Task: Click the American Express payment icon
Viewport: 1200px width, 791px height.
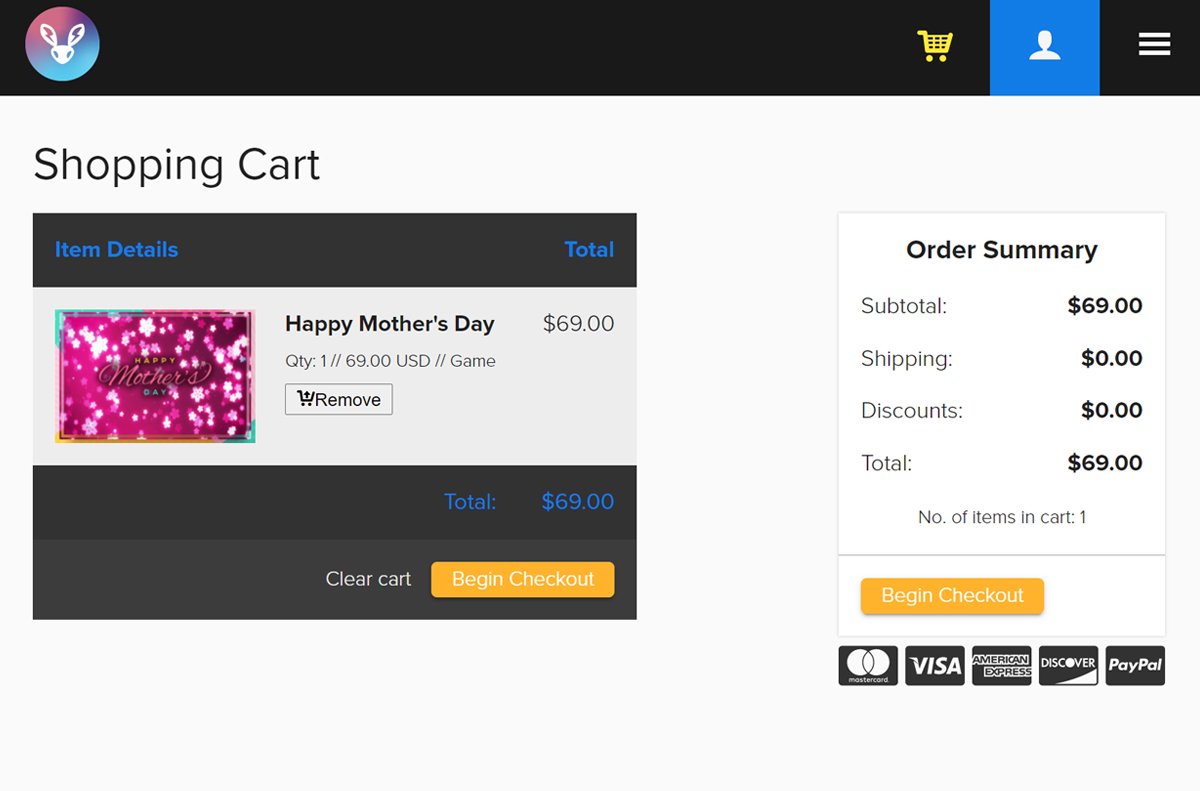Action: tap(1002, 666)
